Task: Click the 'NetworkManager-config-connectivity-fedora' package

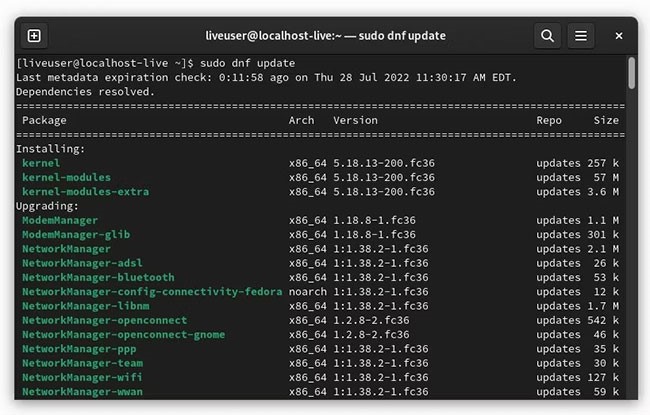Action: tap(151, 292)
